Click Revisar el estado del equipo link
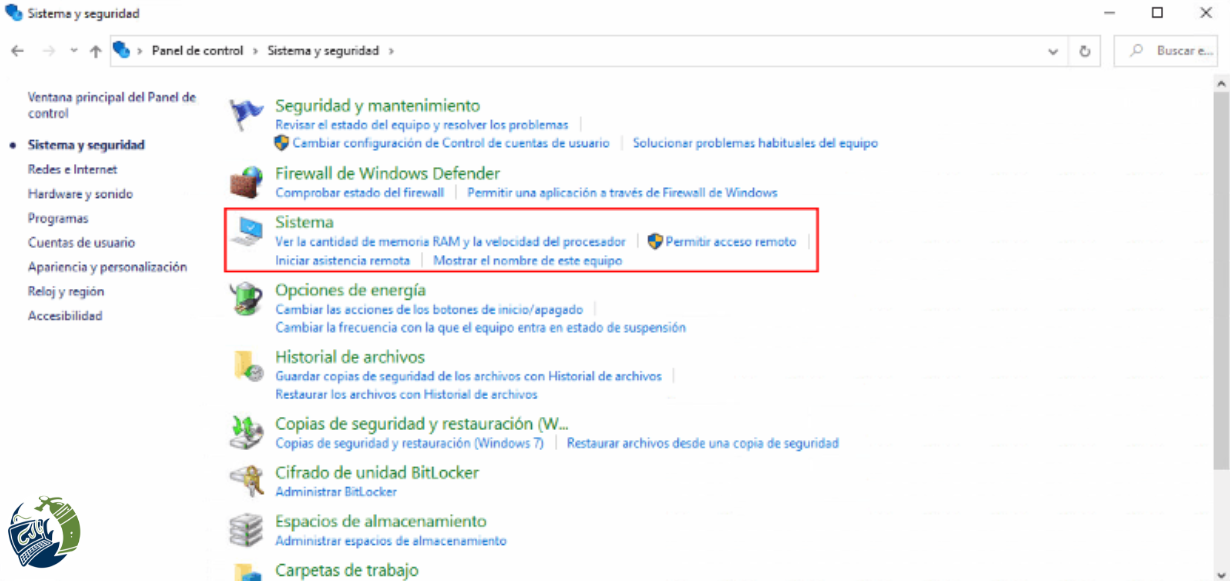 421,125
